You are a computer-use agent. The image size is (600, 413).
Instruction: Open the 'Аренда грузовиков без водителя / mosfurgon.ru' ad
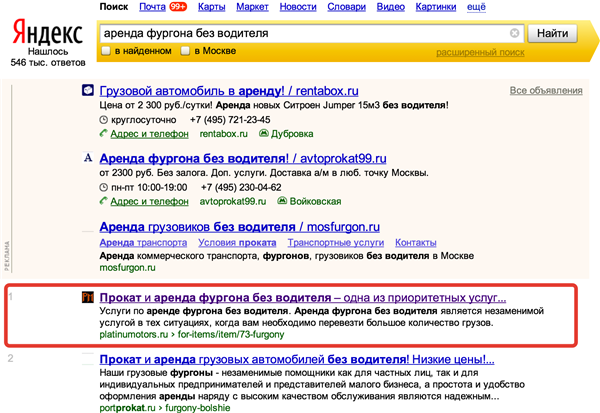coord(240,227)
